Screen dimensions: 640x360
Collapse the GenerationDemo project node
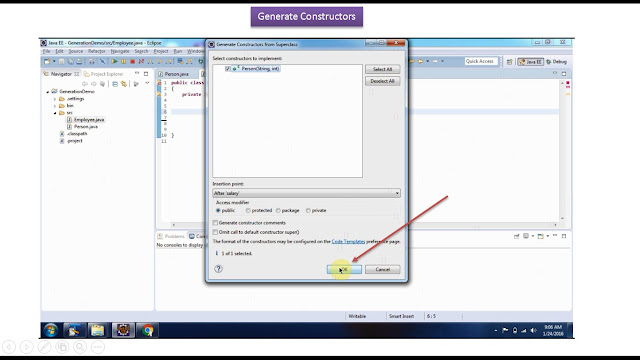pyautogui.click(x=48, y=92)
